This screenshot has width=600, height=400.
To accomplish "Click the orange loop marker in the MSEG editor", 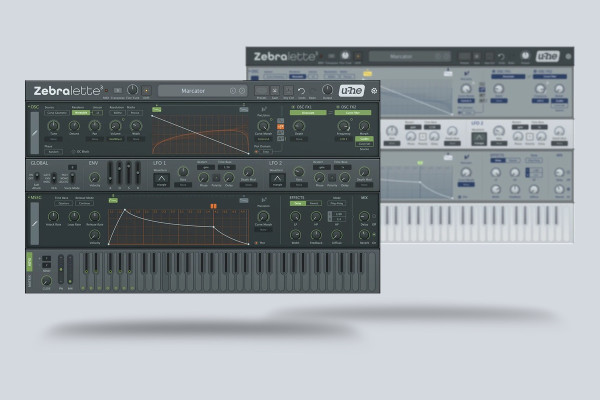I will point(214,206).
